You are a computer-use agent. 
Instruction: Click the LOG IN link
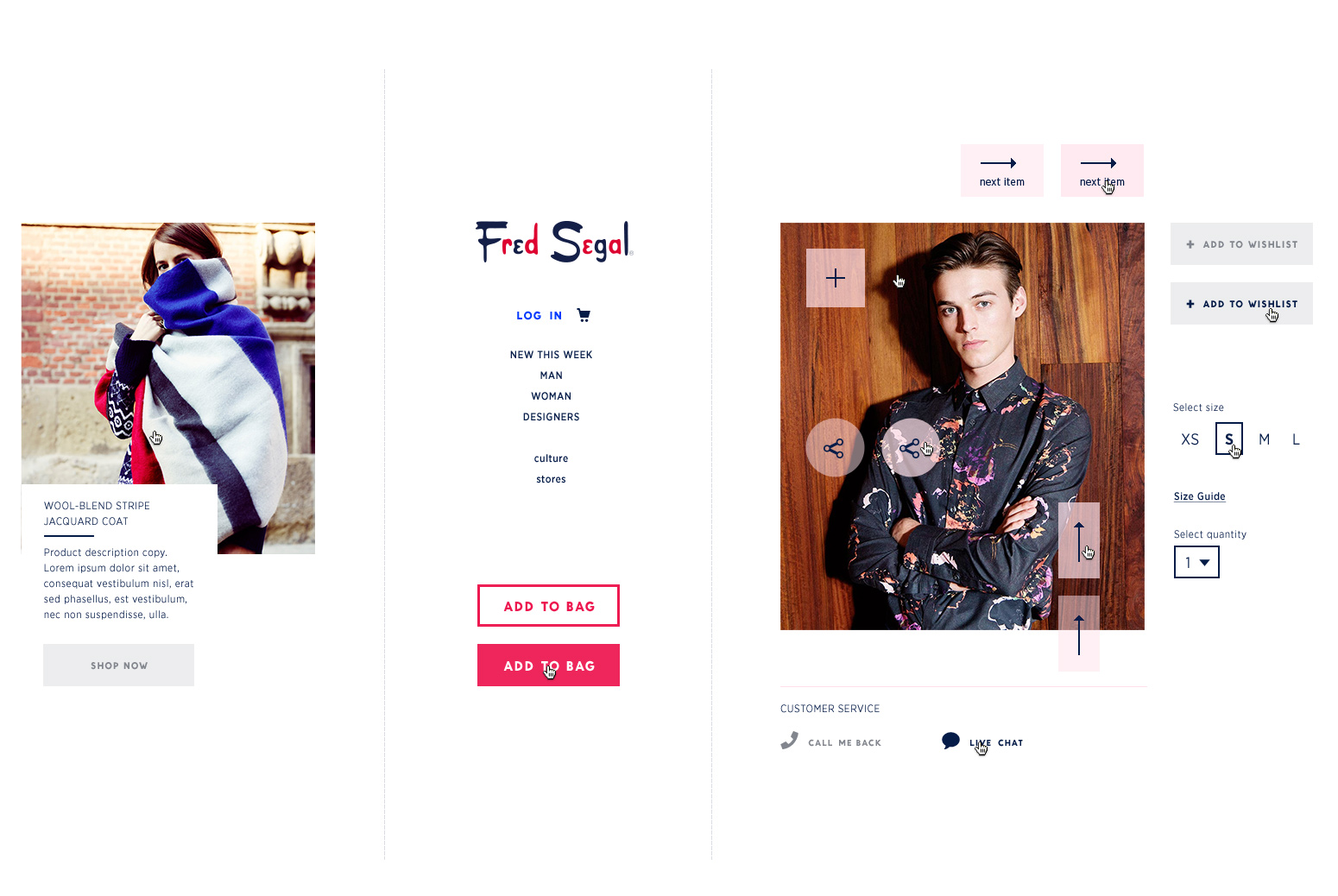[x=539, y=316]
